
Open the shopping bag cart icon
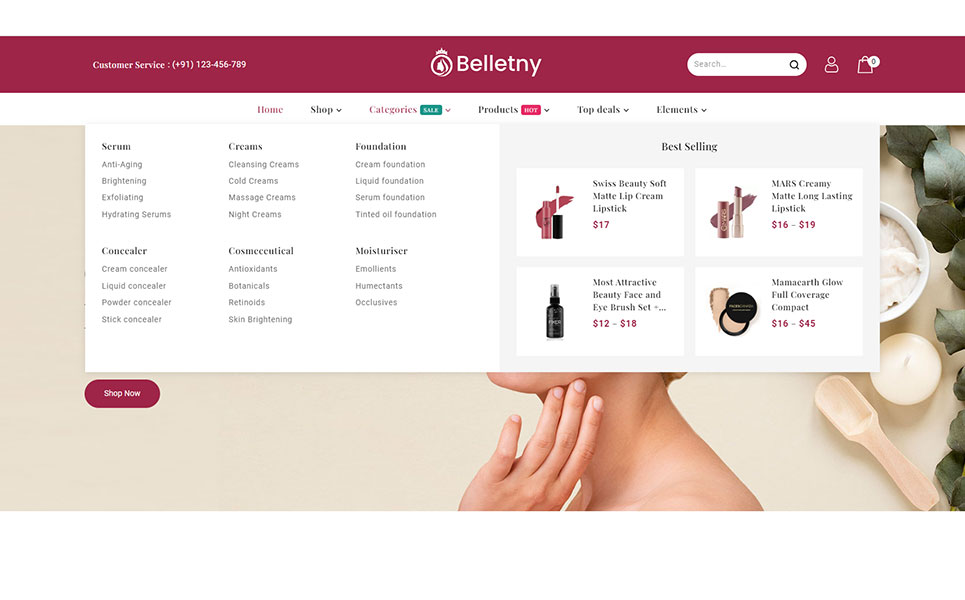867,64
